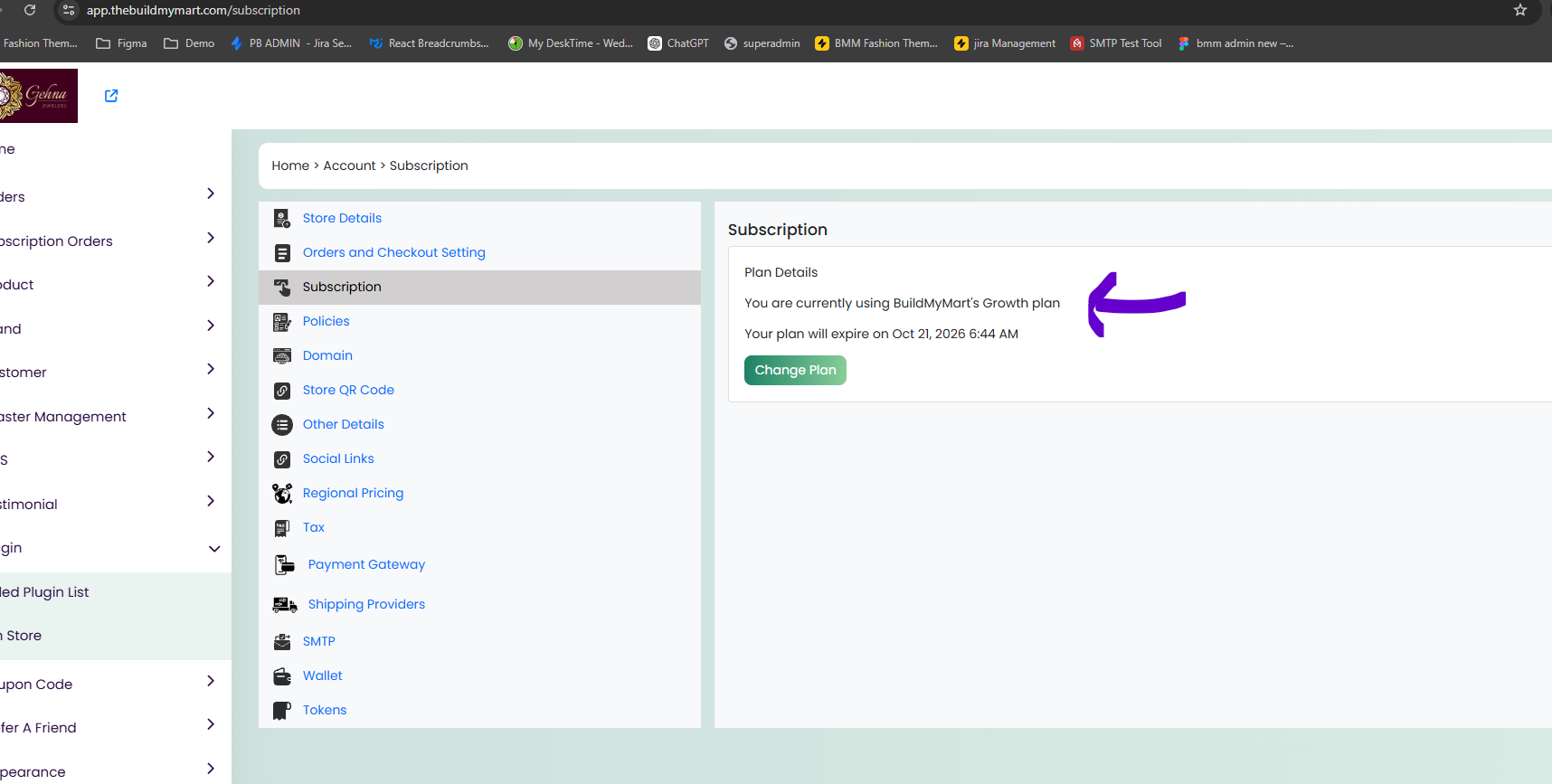Open Wallet page
This screenshot has height=784, width=1552.
click(322, 675)
